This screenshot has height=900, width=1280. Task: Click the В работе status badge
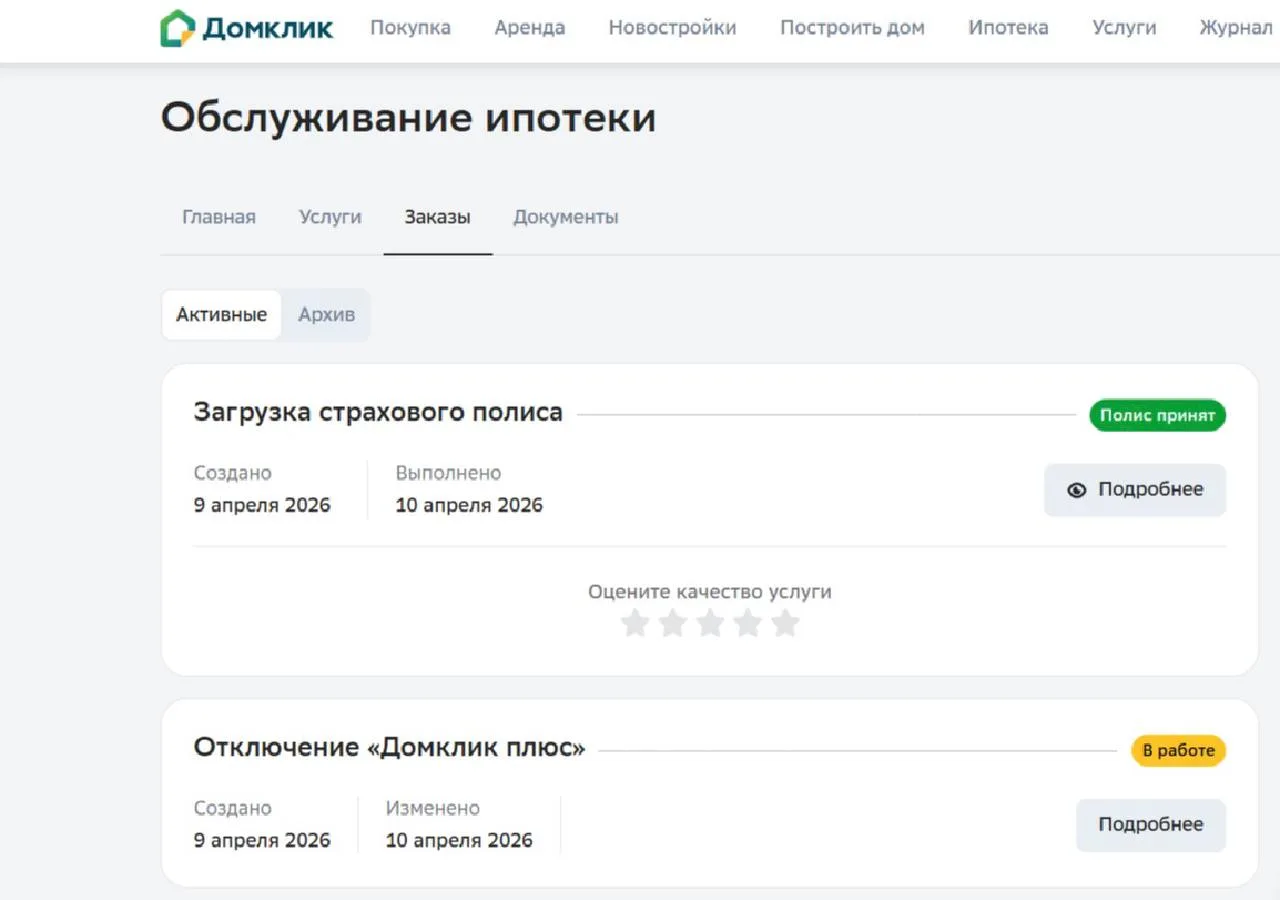point(1178,751)
